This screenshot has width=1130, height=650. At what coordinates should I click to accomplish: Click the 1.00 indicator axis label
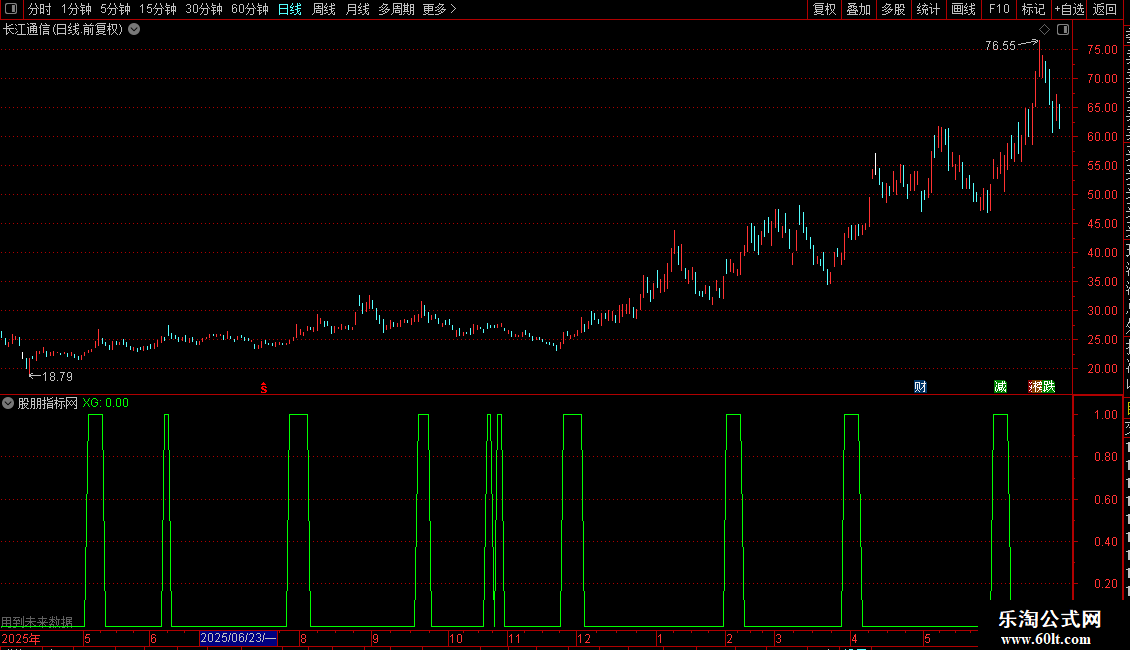point(1105,414)
